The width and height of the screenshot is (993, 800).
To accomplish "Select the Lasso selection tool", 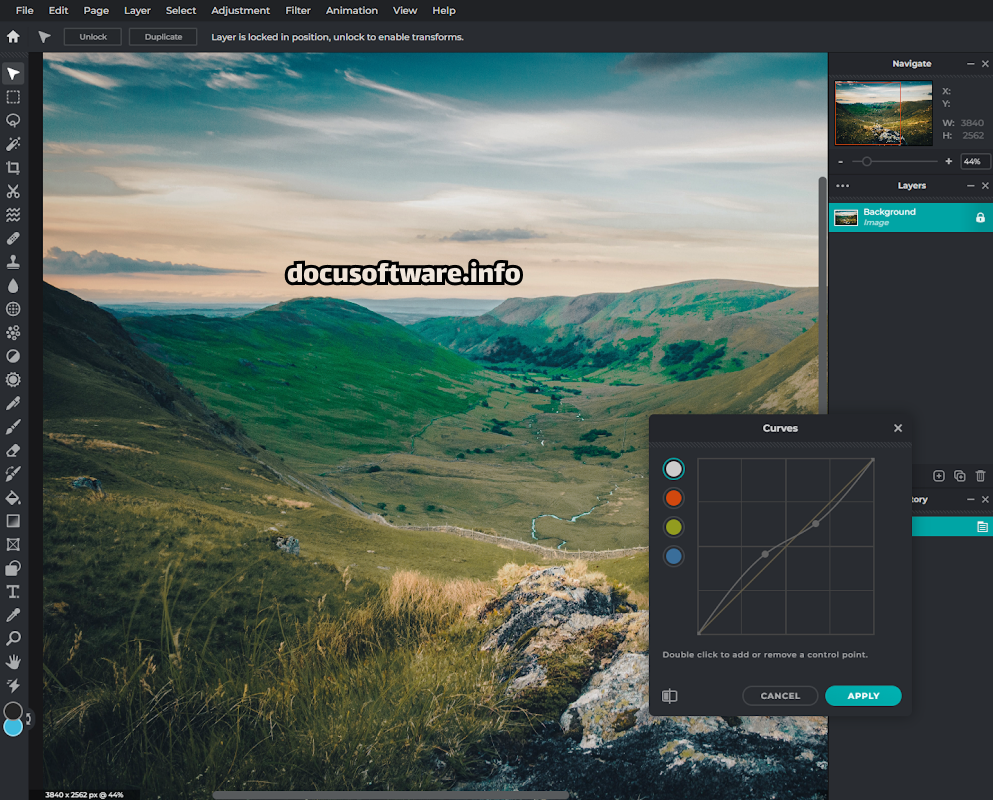I will click(x=13, y=120).
